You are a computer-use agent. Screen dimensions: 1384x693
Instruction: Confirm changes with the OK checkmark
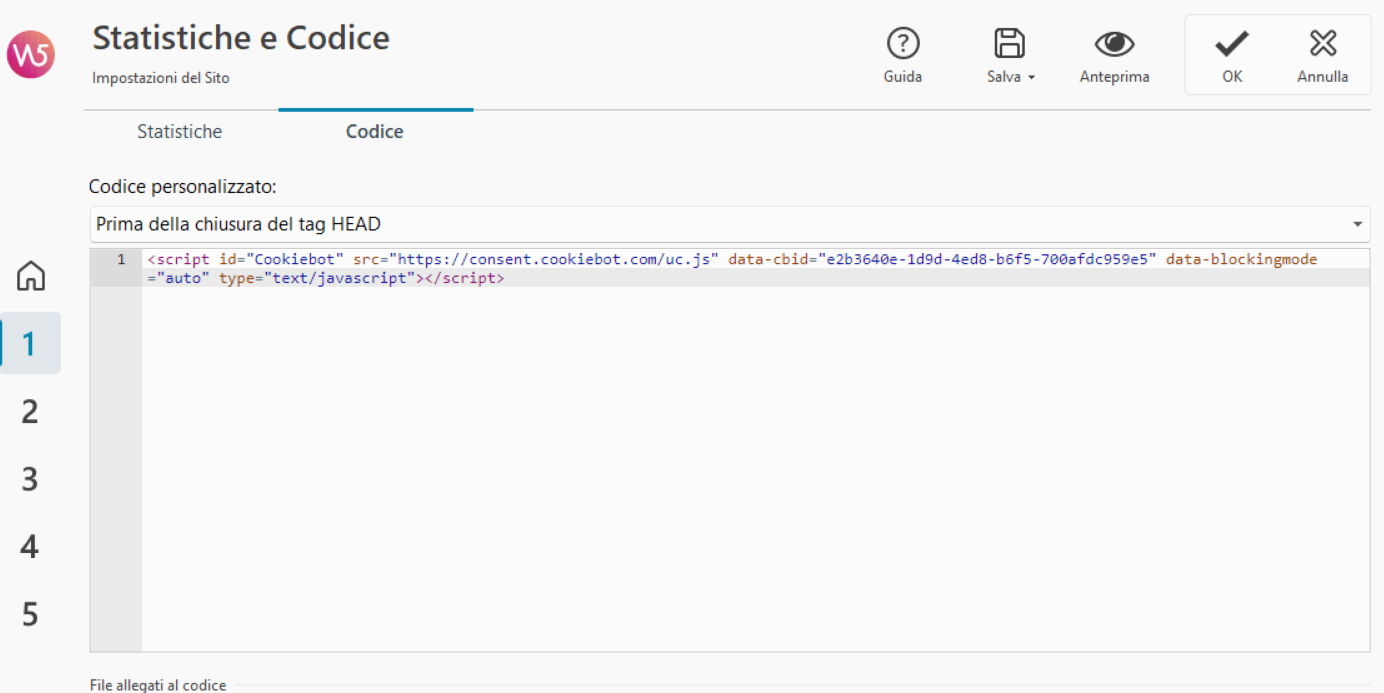(1230, 43)
